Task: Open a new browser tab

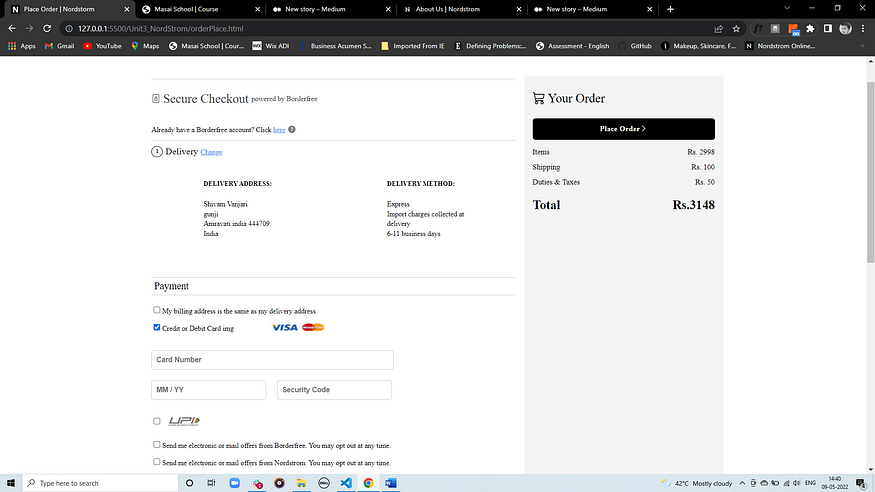Action: (x=670, y=9)
